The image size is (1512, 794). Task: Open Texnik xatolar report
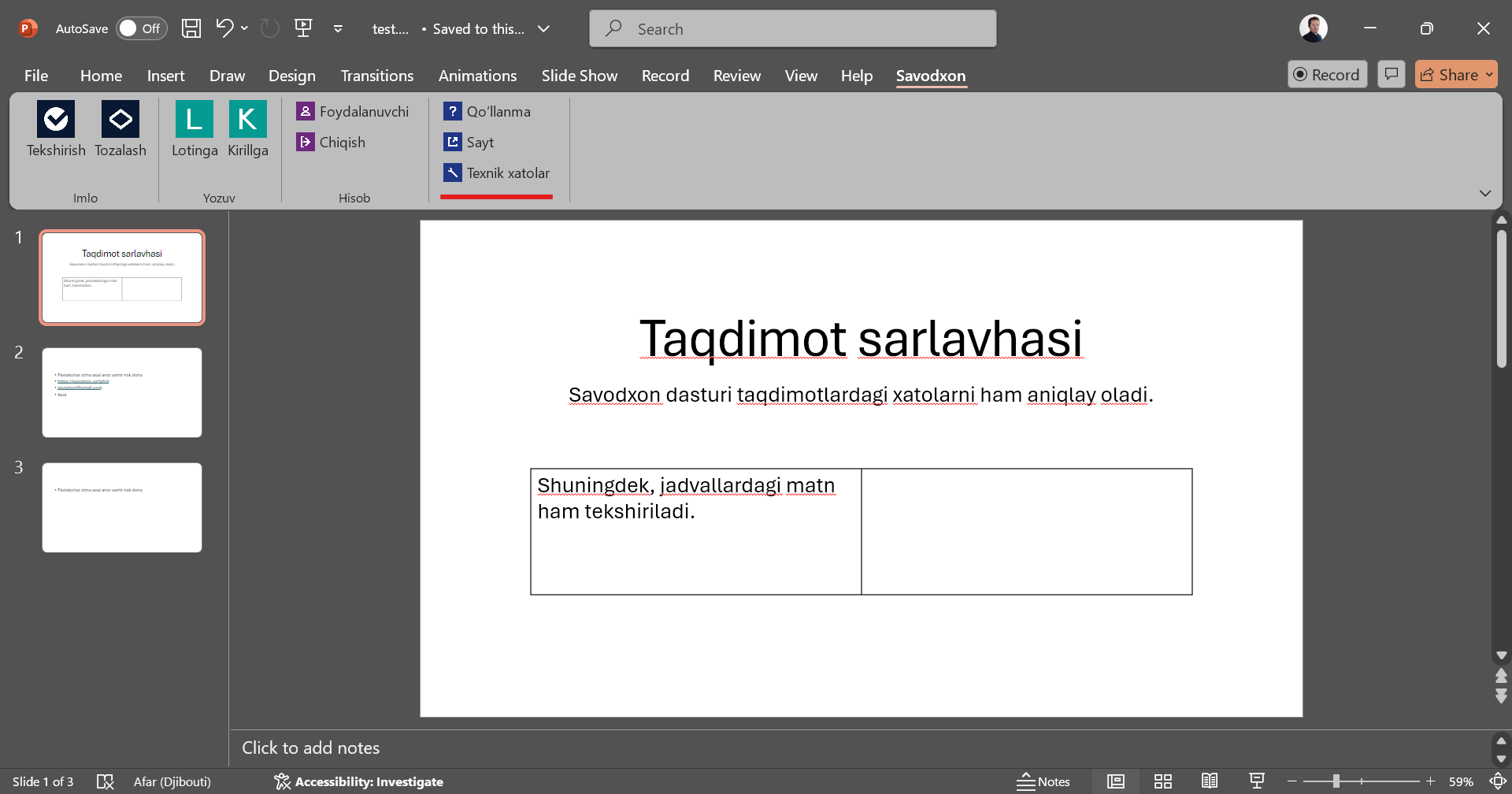coord(497,173)
